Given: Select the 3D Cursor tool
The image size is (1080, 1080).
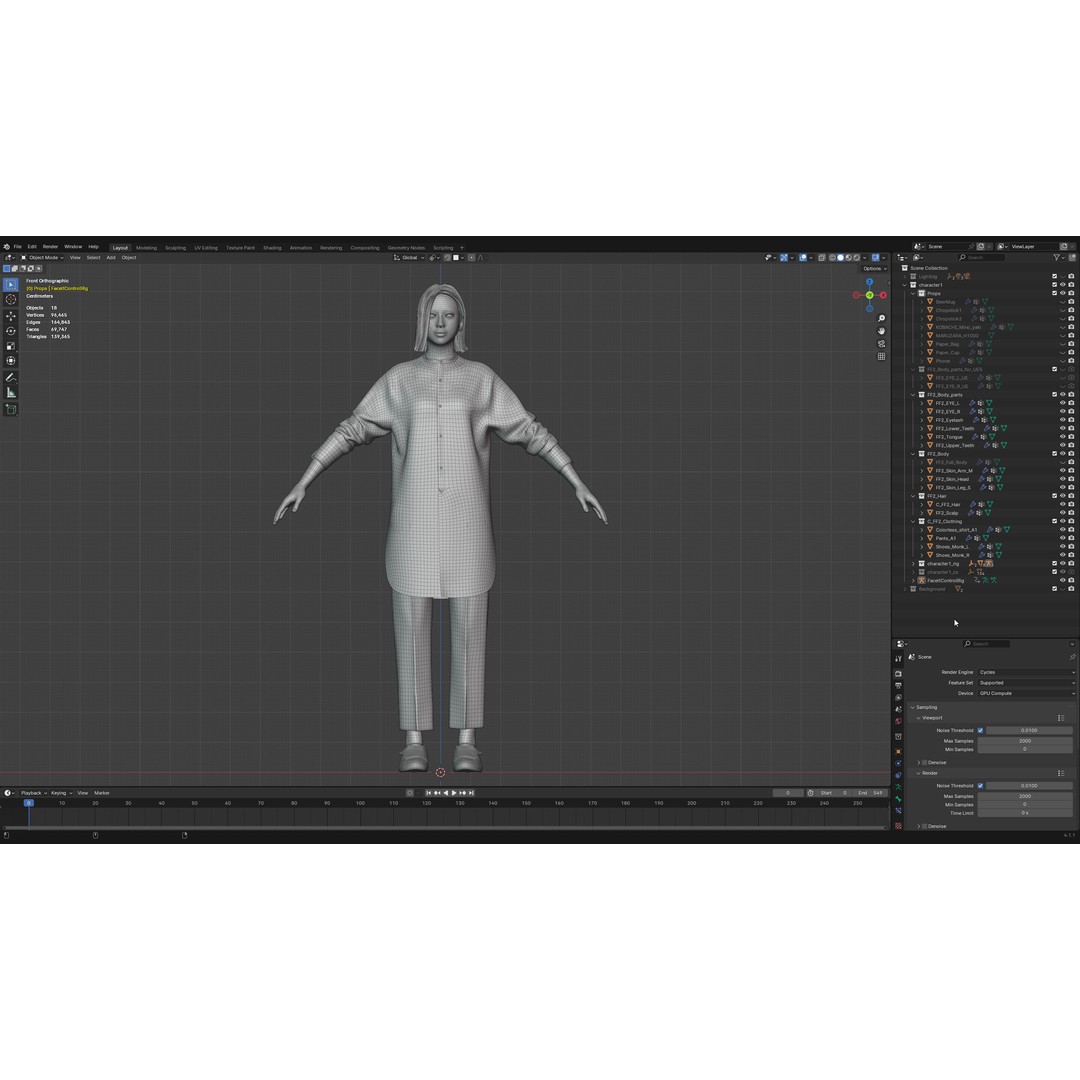Looking at the screenshot, I should click(x=10, y=300).
